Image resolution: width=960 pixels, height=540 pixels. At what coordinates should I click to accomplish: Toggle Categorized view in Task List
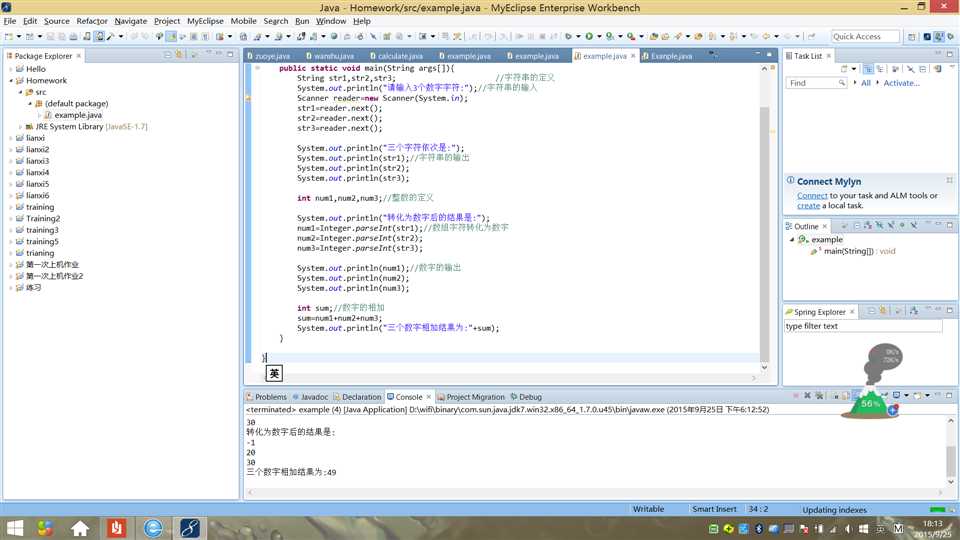(x=868, y=69)
